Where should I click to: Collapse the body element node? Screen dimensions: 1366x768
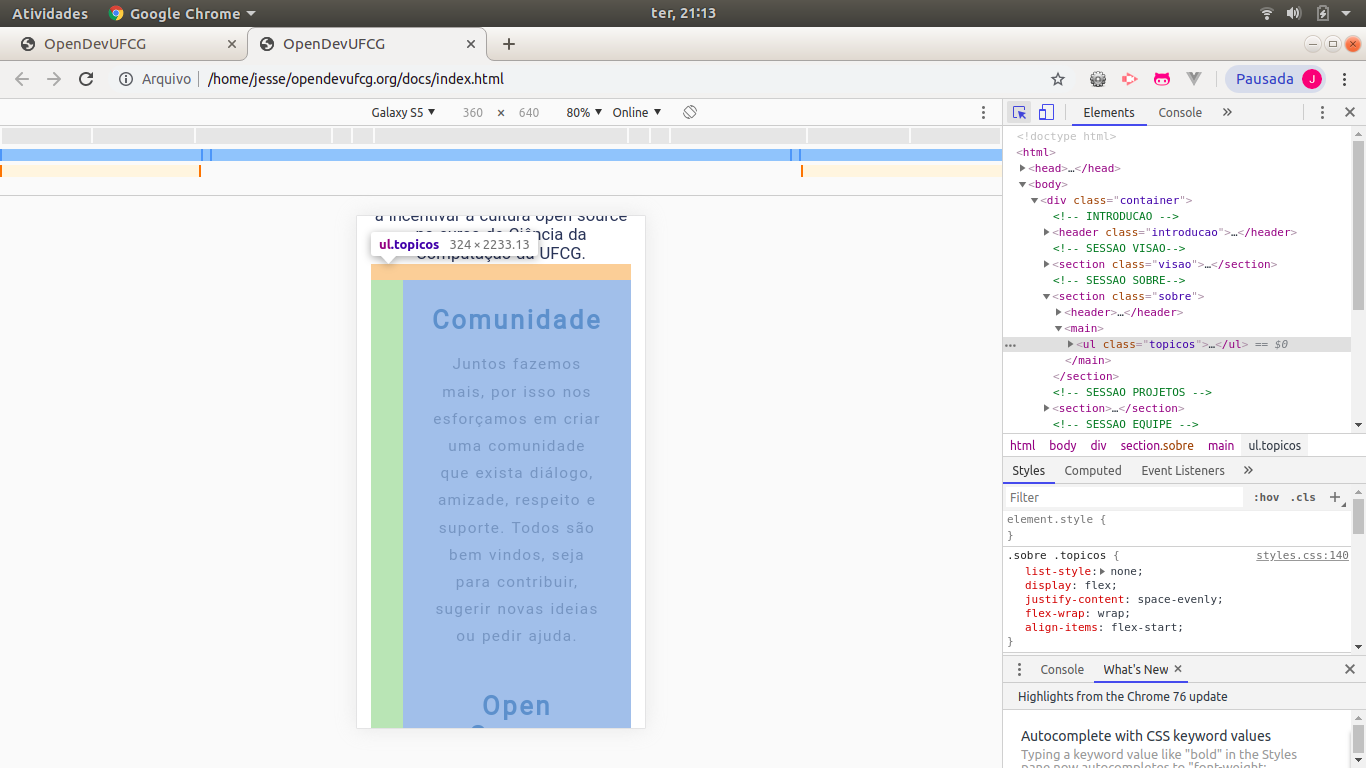[1023, 184]
